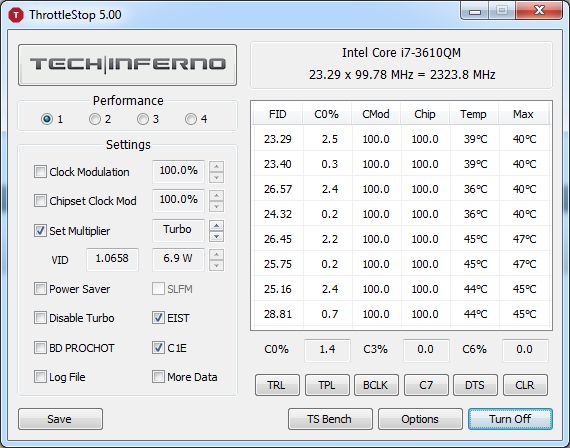Click the C3% field
The image size is (570, 448).
[426, 350]
